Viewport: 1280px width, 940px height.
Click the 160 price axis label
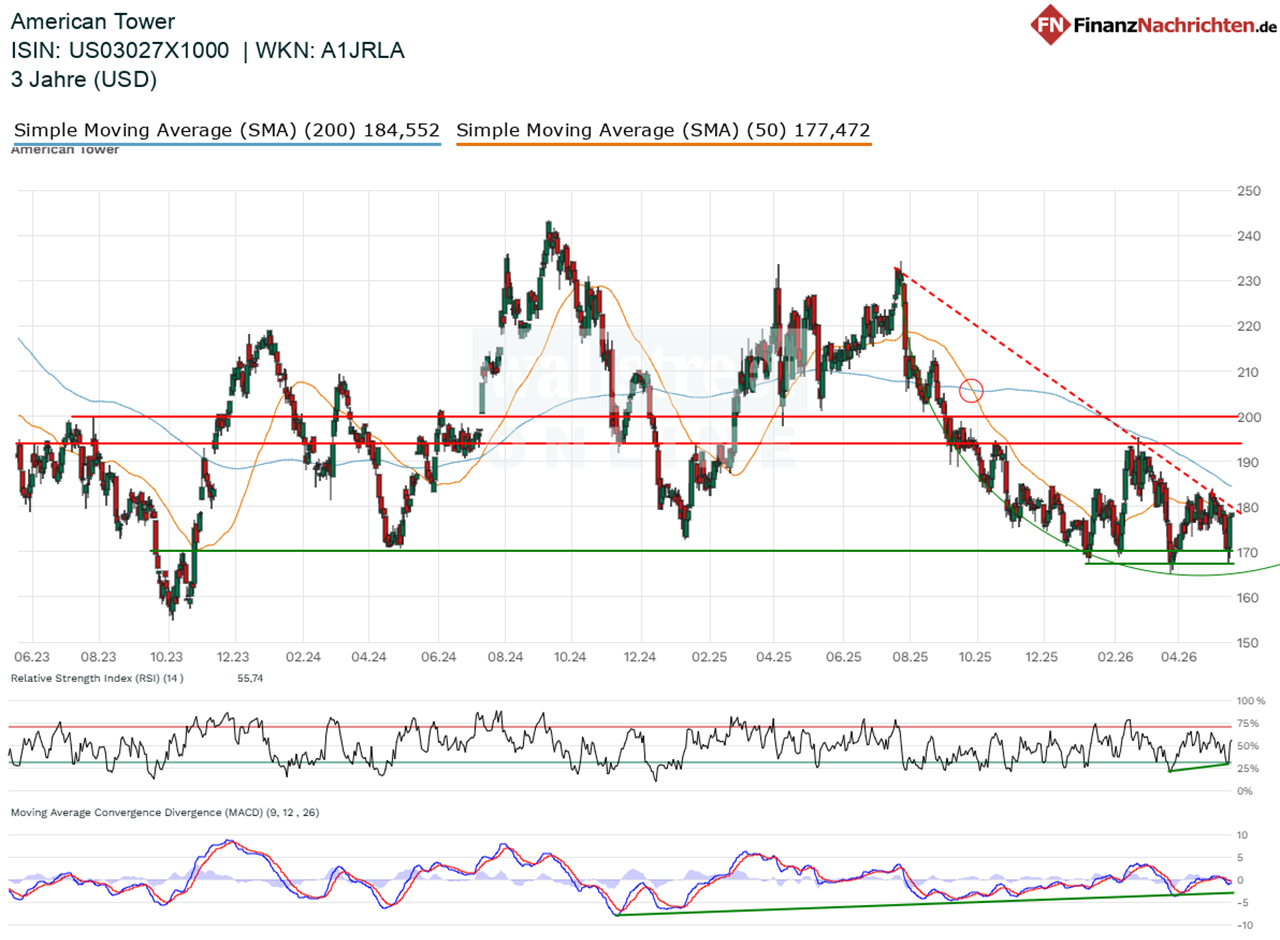(x=1248, y=597)
